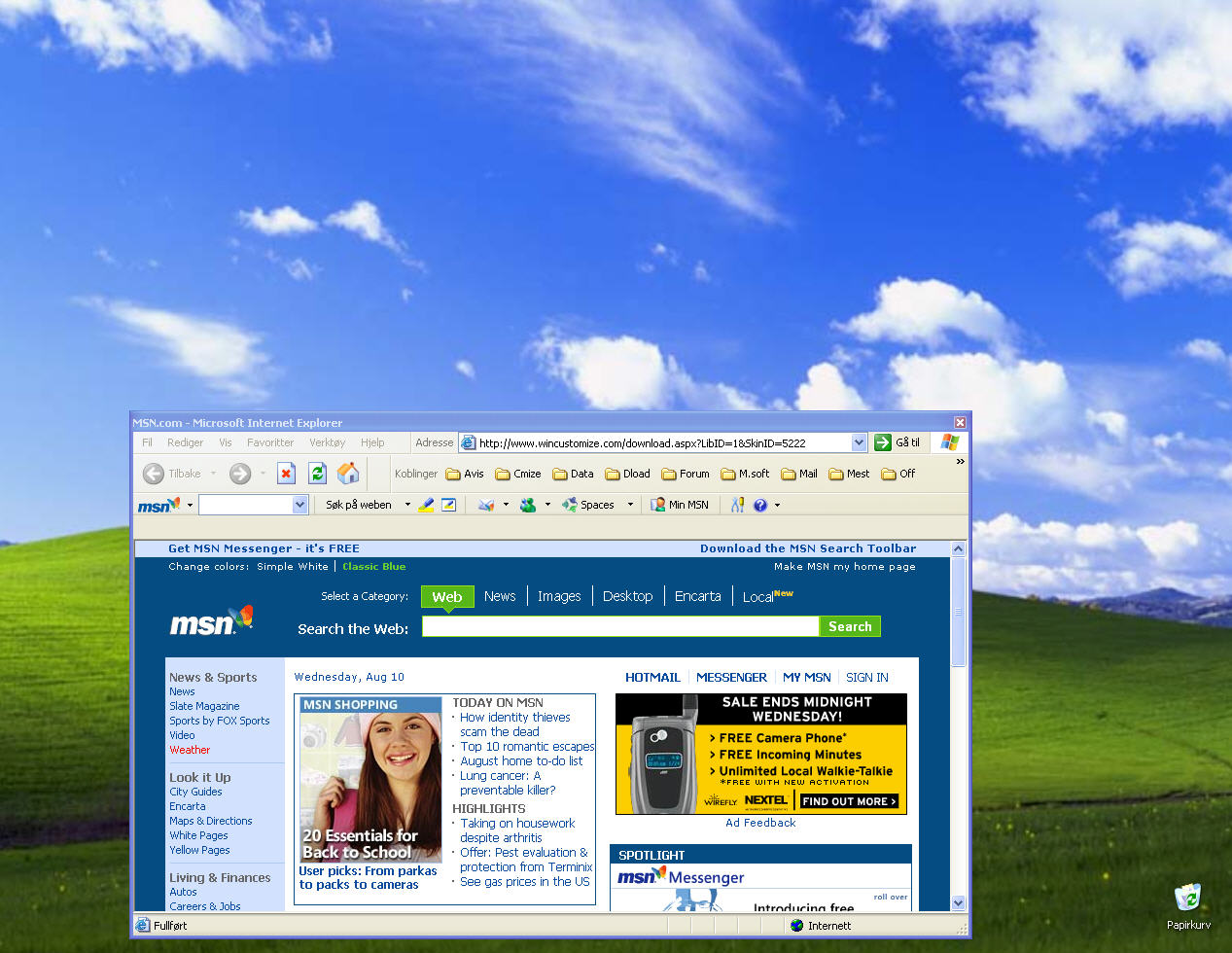
Task: Click in the Search the Web field
Action: click(x=620, y=627)
